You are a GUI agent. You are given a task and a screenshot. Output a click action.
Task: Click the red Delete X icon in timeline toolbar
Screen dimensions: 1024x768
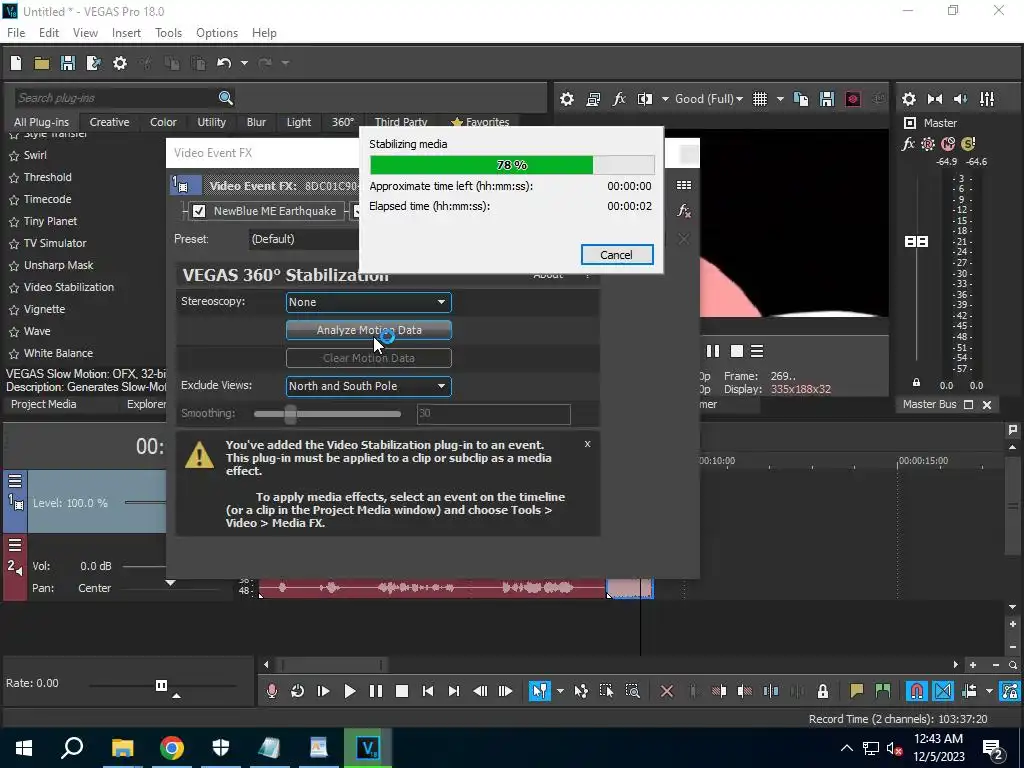667,691
